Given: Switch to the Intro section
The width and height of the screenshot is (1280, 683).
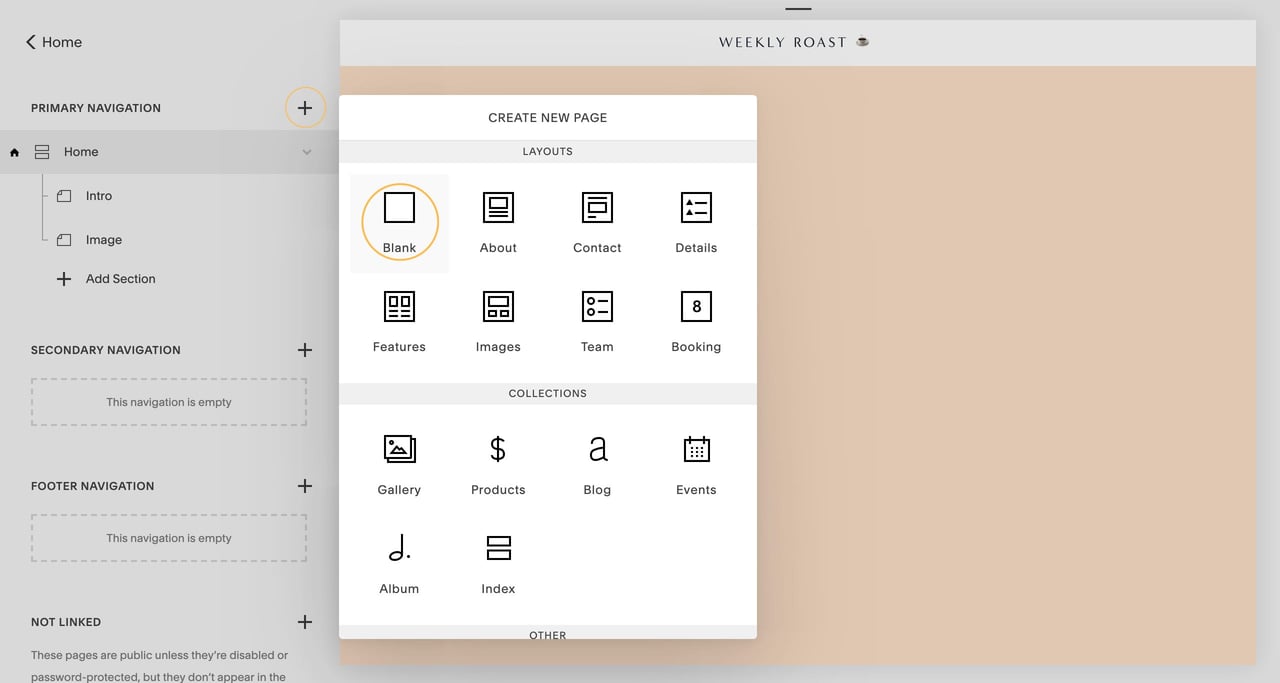Looking at the screenshot, I should point(97,196).
